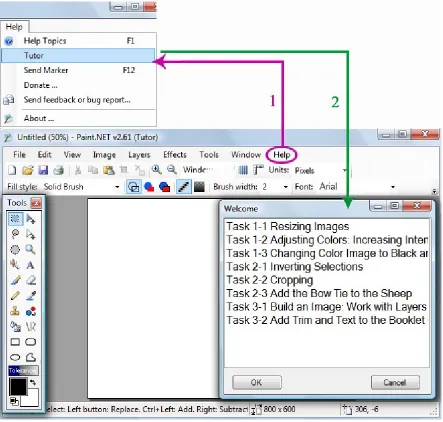
Task: Click the Open file folder icon
Action: [28, 170]
